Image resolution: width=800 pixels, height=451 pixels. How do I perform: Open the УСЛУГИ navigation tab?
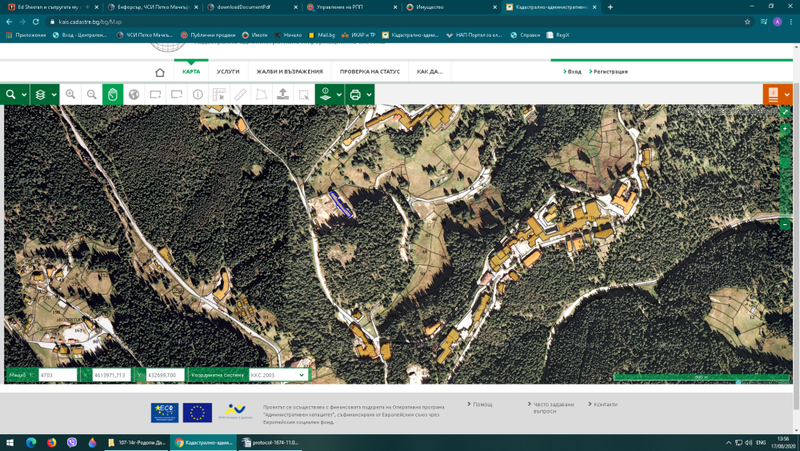pyautogui.click(x=228, y=72)
